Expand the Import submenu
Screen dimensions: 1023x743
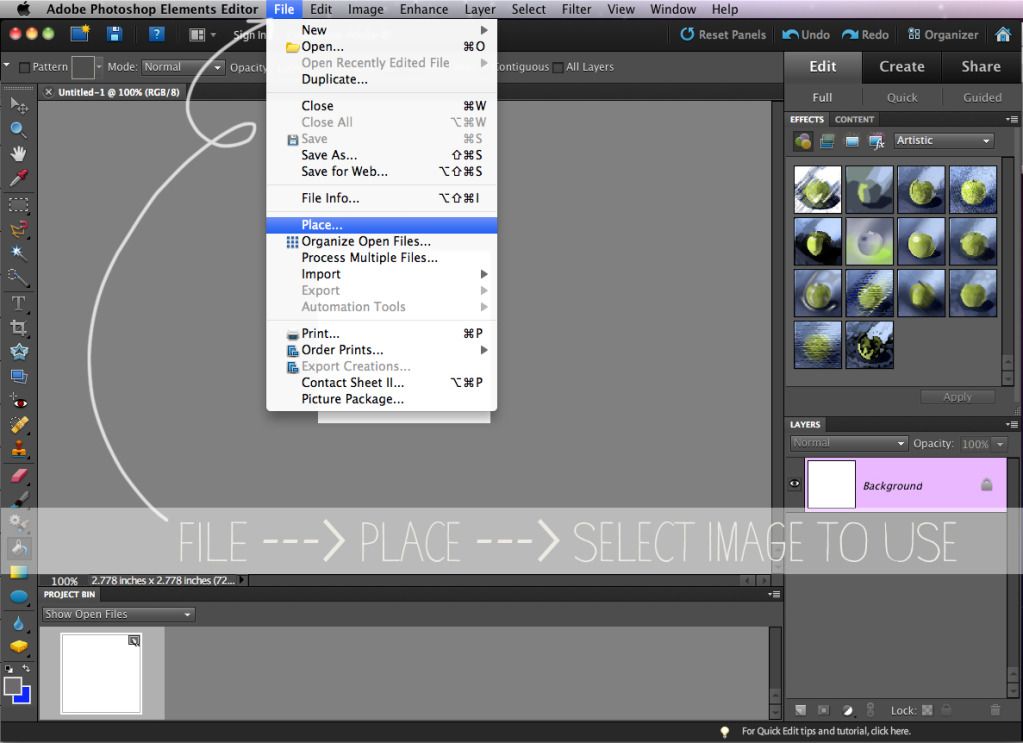pos(382,274)
